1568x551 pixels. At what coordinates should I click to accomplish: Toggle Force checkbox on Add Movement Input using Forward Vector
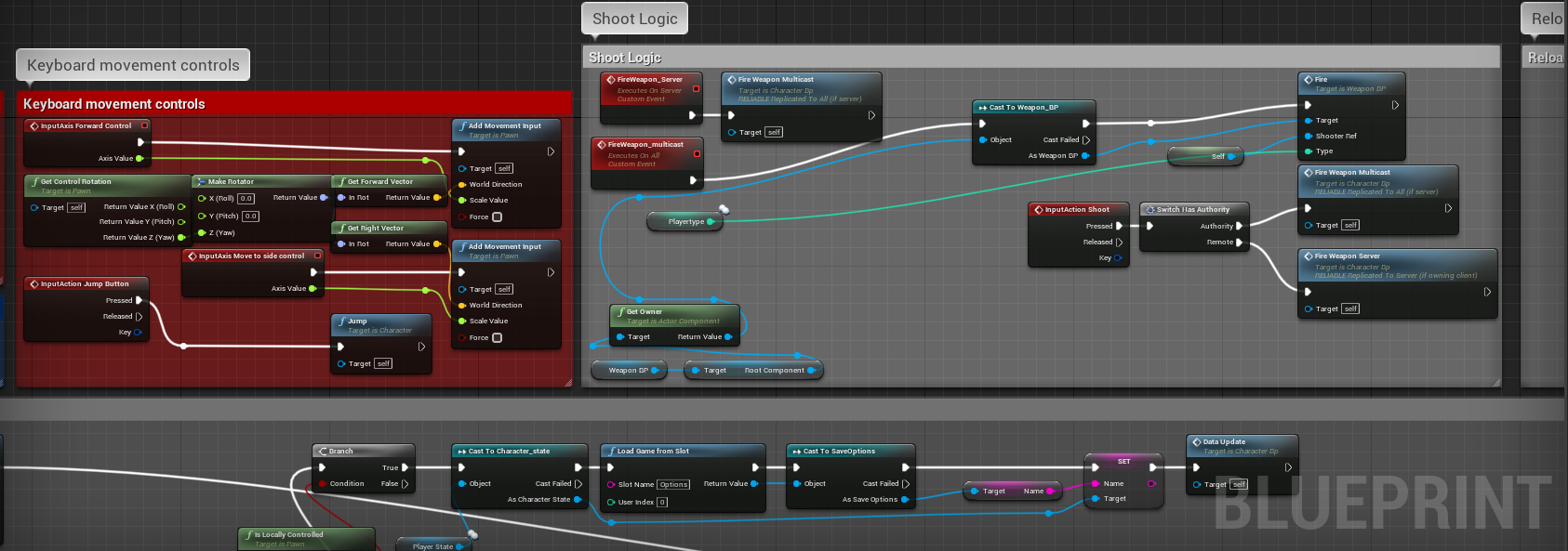497,216
